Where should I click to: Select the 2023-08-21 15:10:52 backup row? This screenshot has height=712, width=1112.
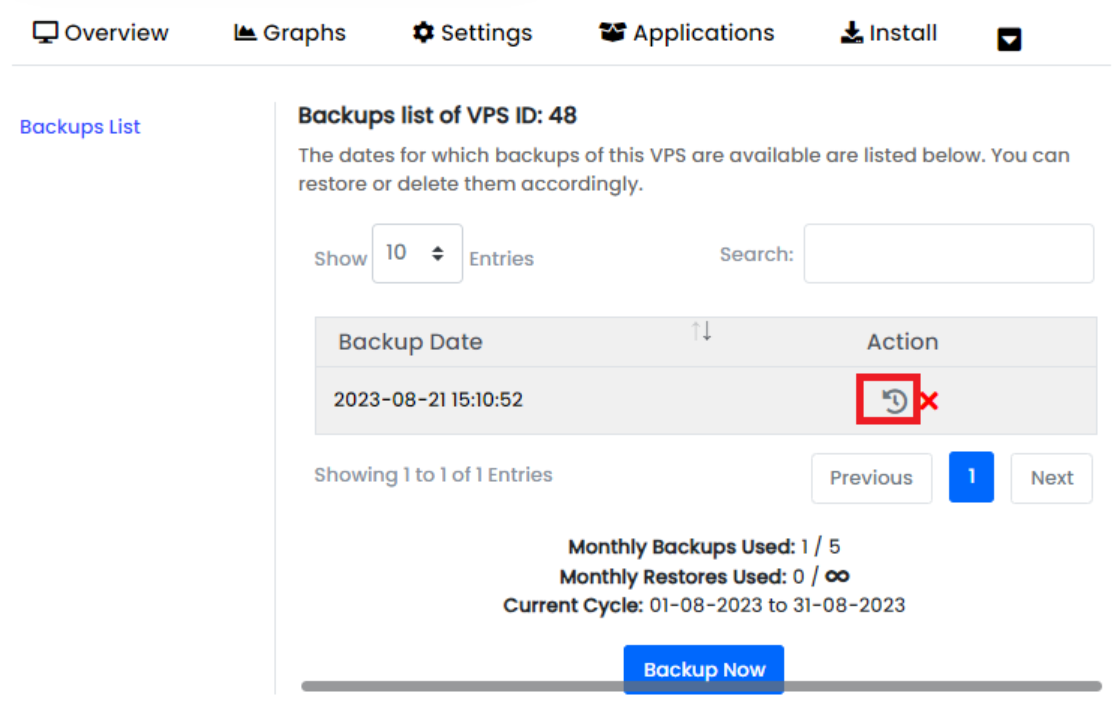(x=428, y=400)
